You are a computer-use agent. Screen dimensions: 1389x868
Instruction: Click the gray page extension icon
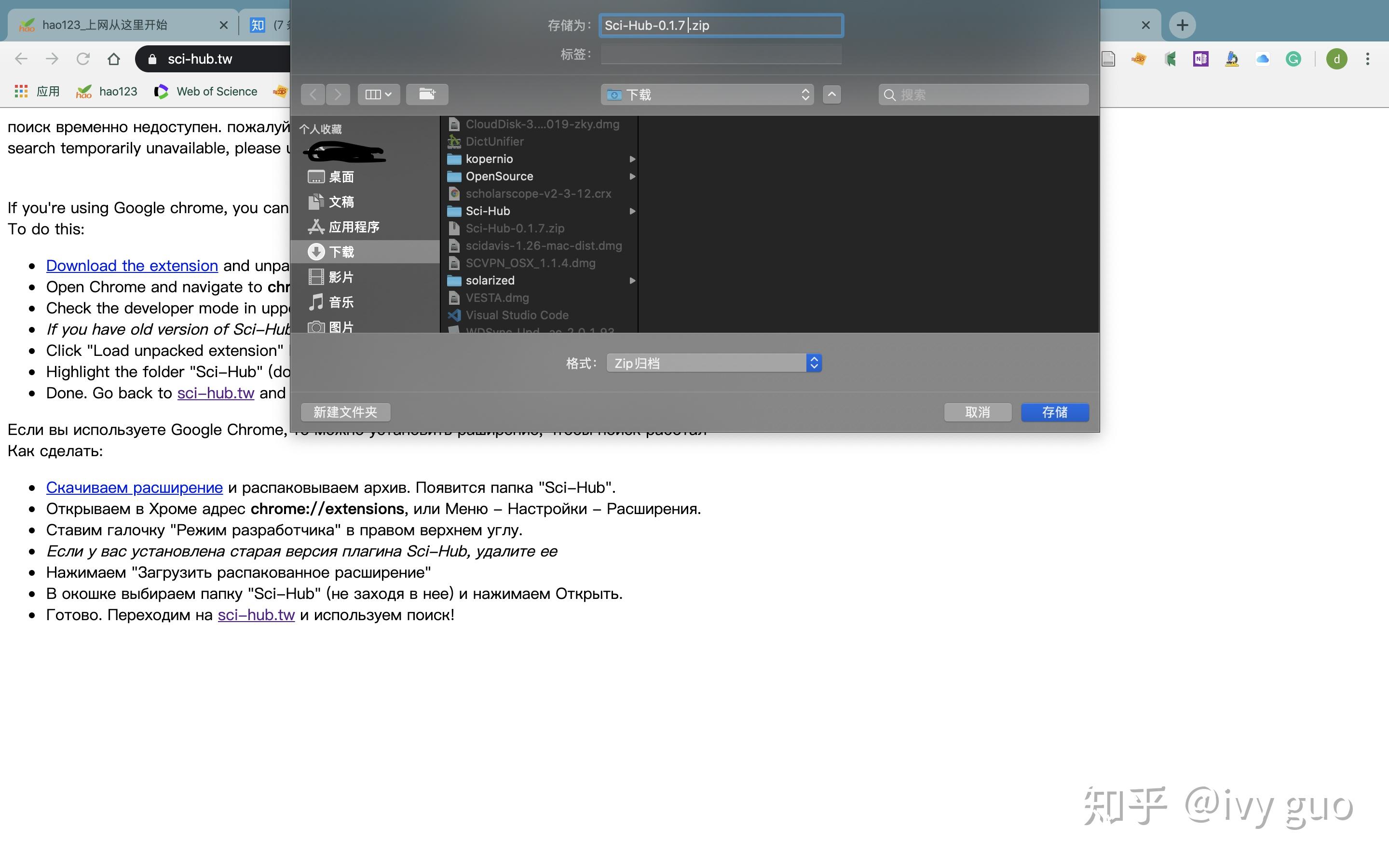click(1108, 58)
